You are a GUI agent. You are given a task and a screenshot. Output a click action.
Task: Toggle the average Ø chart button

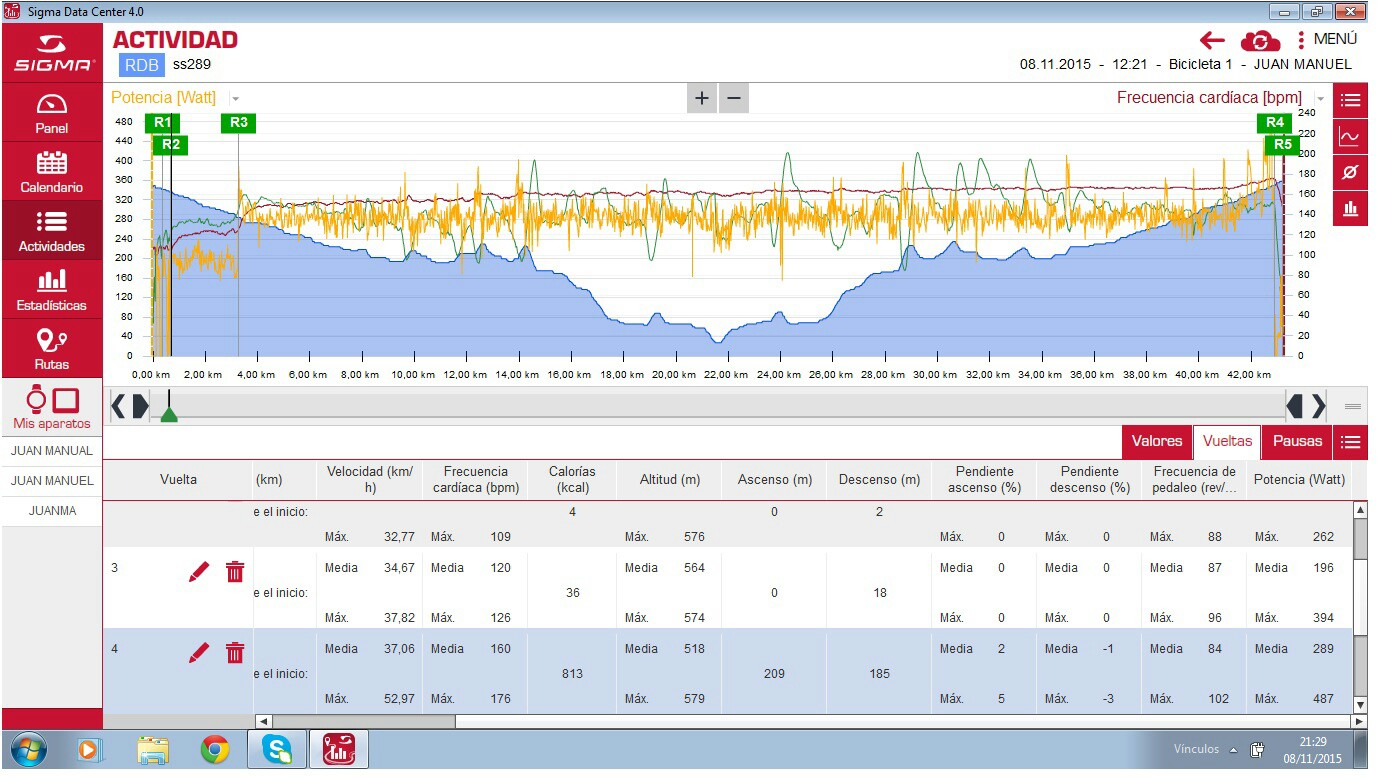click(1350, 173)
